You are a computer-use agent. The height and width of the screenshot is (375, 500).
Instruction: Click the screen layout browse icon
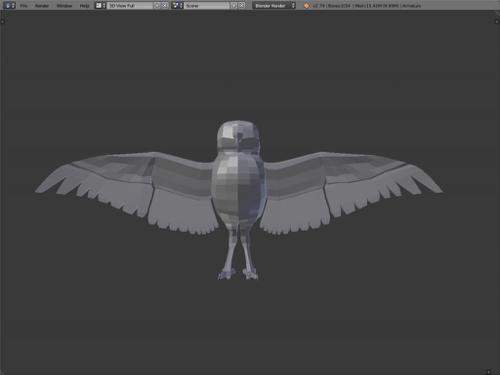tap(100, 6)
